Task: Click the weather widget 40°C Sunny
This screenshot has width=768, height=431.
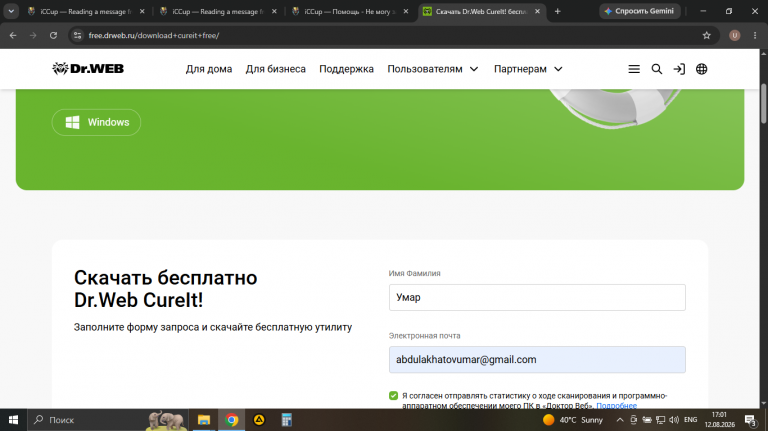Action: coord(573,420)
